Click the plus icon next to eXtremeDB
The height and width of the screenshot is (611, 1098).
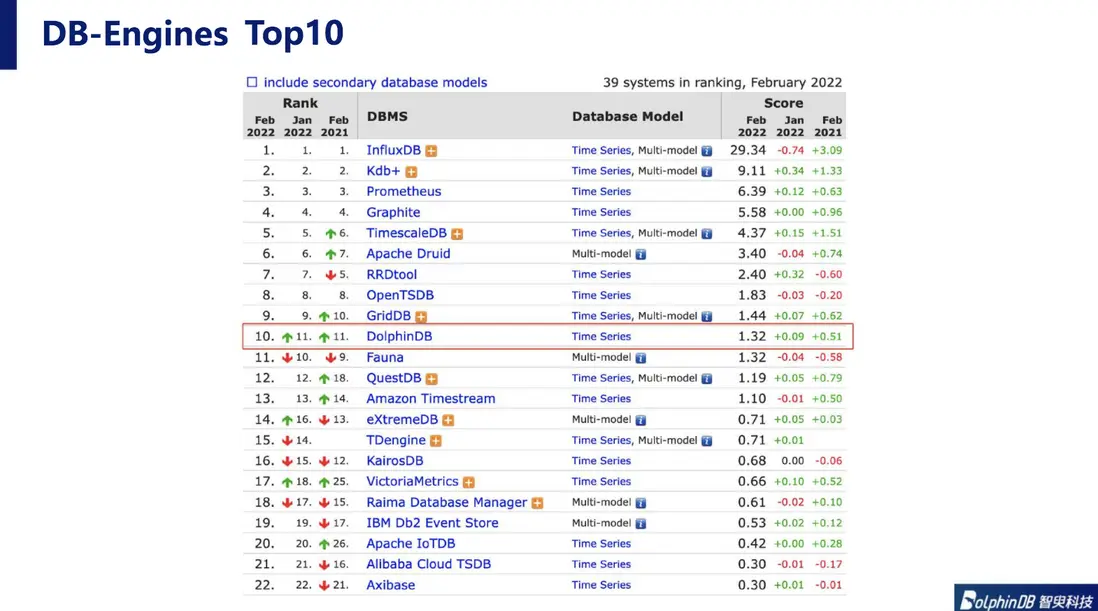(448, 420)
